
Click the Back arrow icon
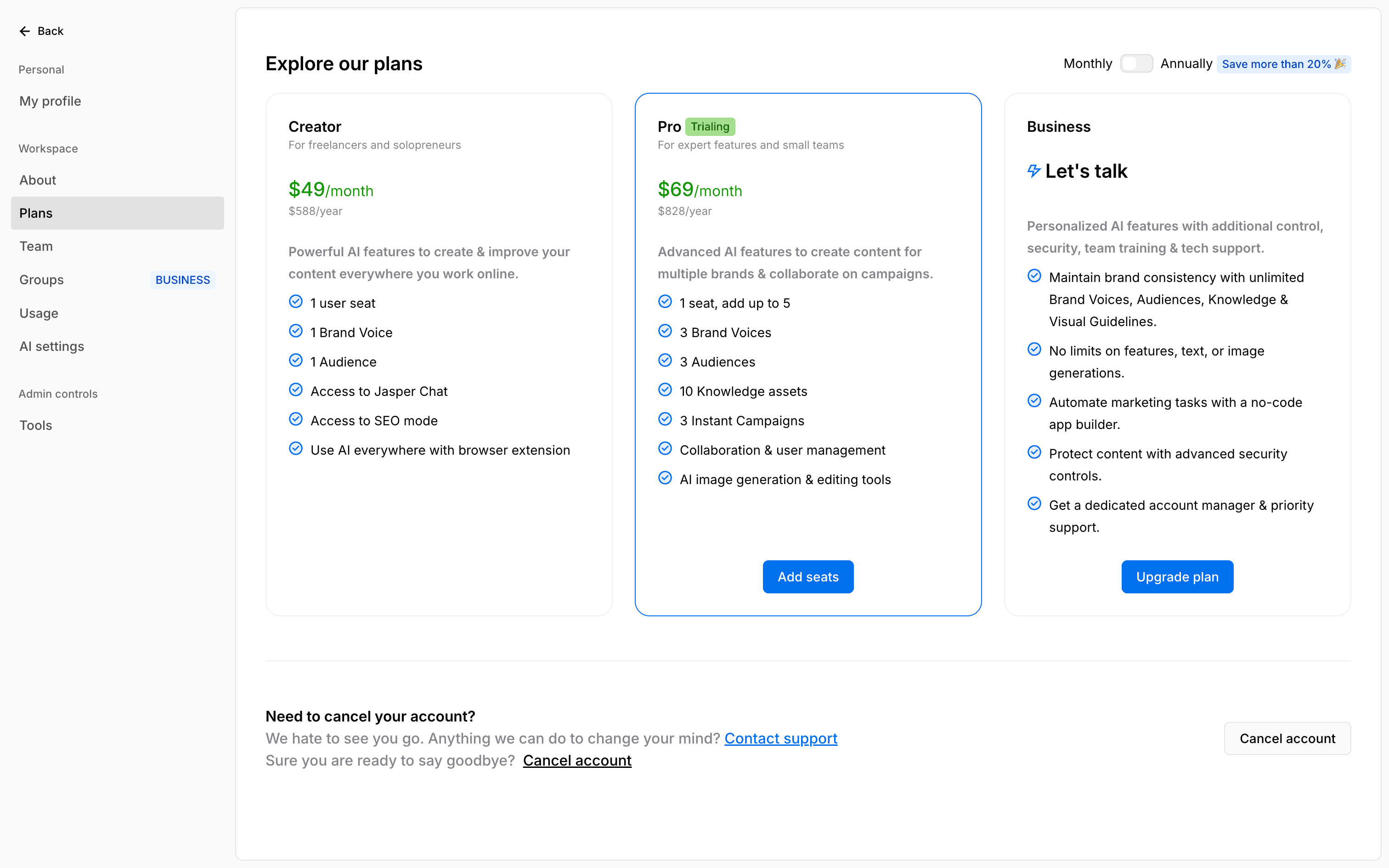click(x=25, y=31)
